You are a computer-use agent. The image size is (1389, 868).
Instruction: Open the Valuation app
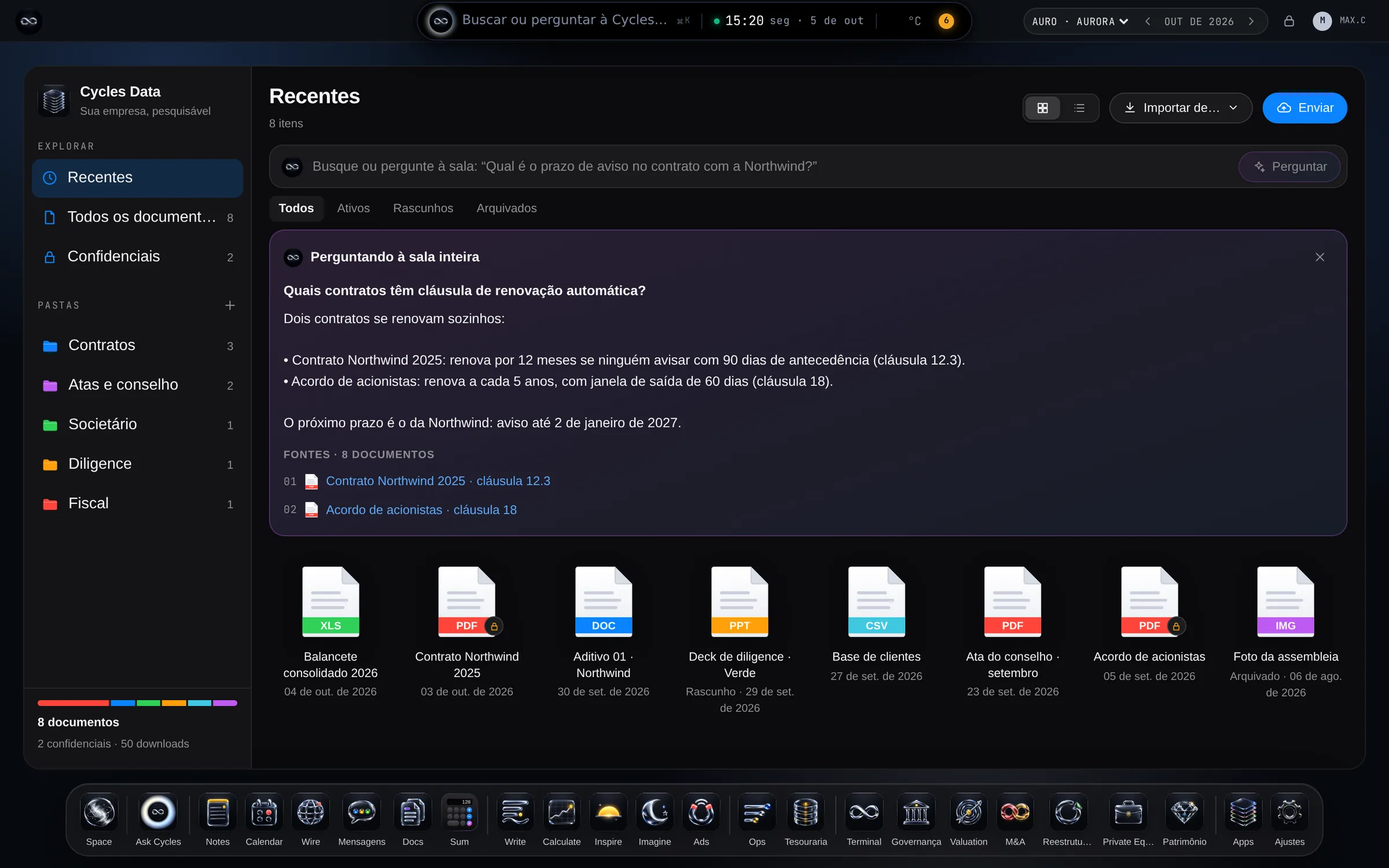(x=969, y=819)
